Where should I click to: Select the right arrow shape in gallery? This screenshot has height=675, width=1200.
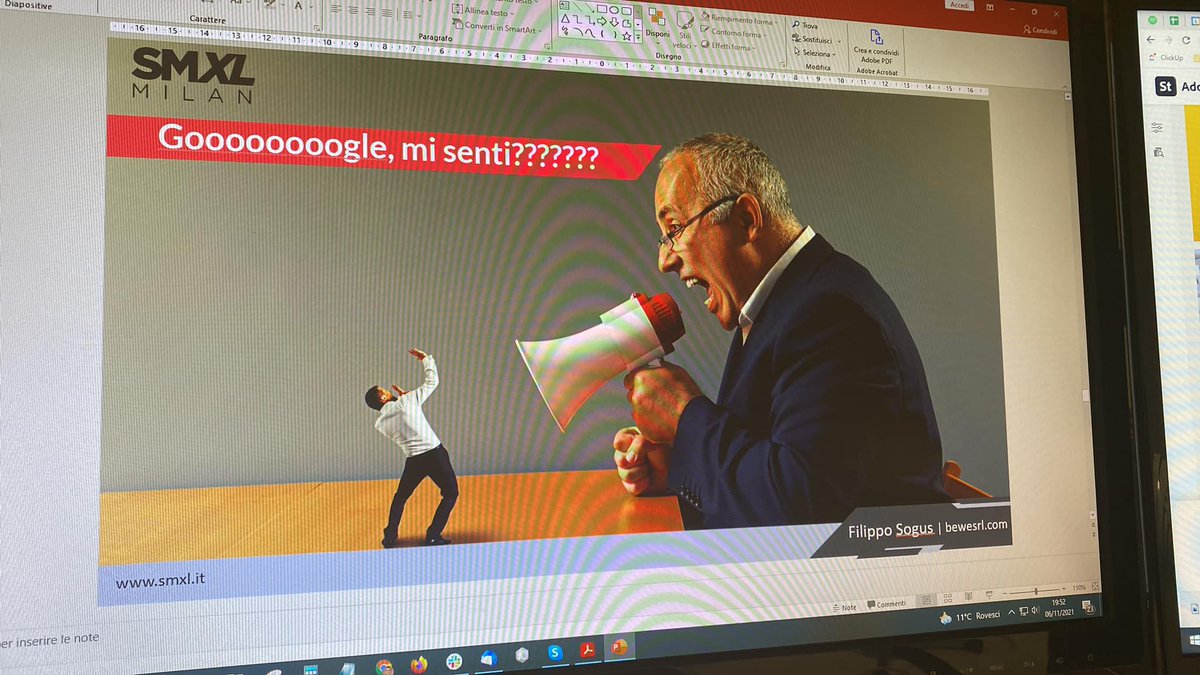coord(601,21)
